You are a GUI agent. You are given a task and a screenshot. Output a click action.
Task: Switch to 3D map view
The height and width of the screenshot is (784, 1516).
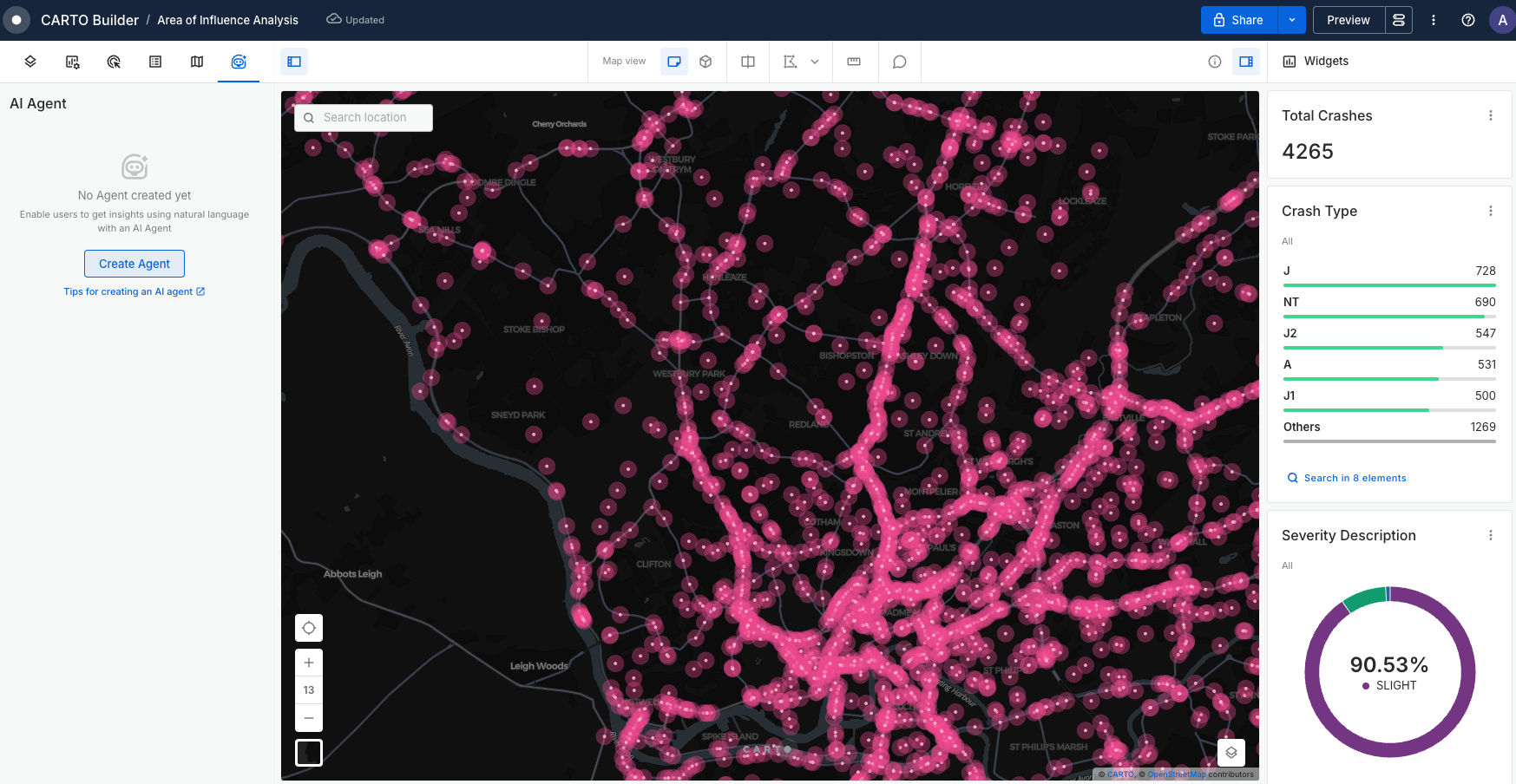click(705, 62)
